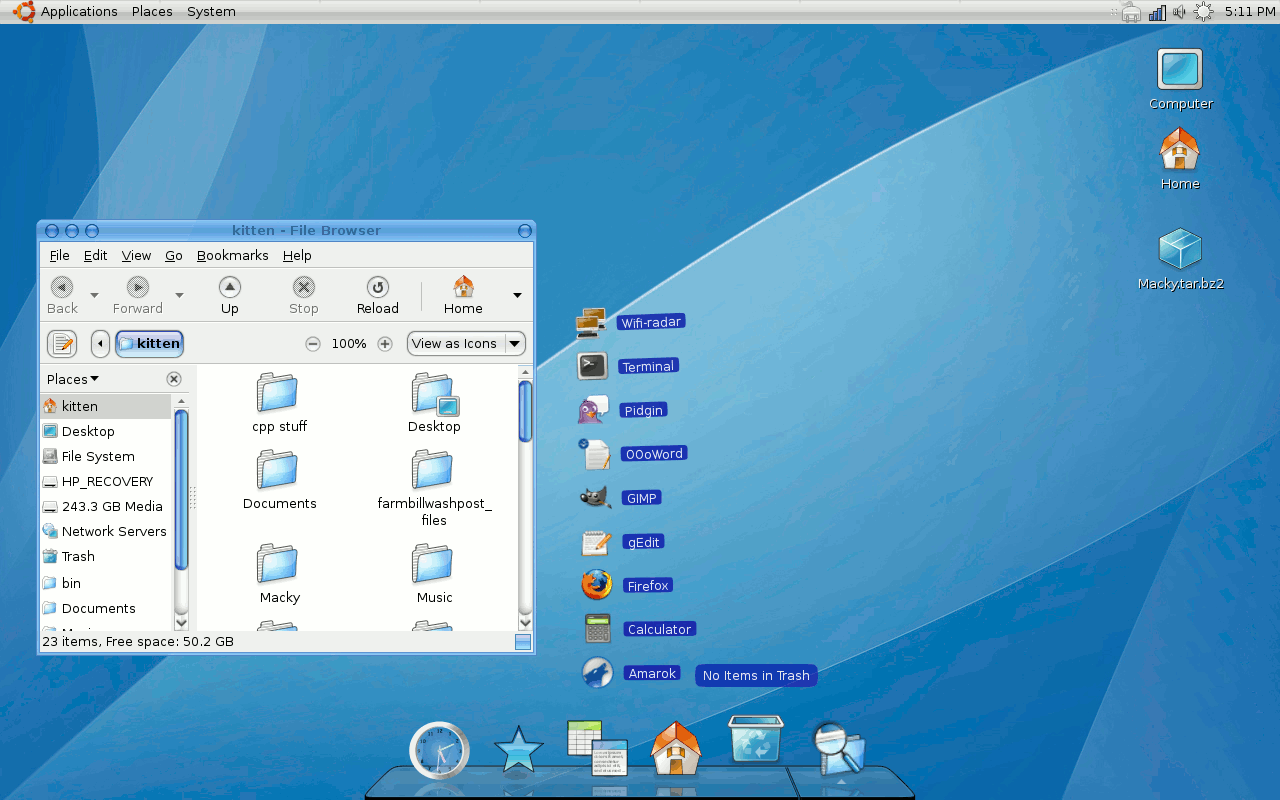Screen dimensions: 1280x800
Task: Click the 100% zoom level label
Action: (349, 344)
